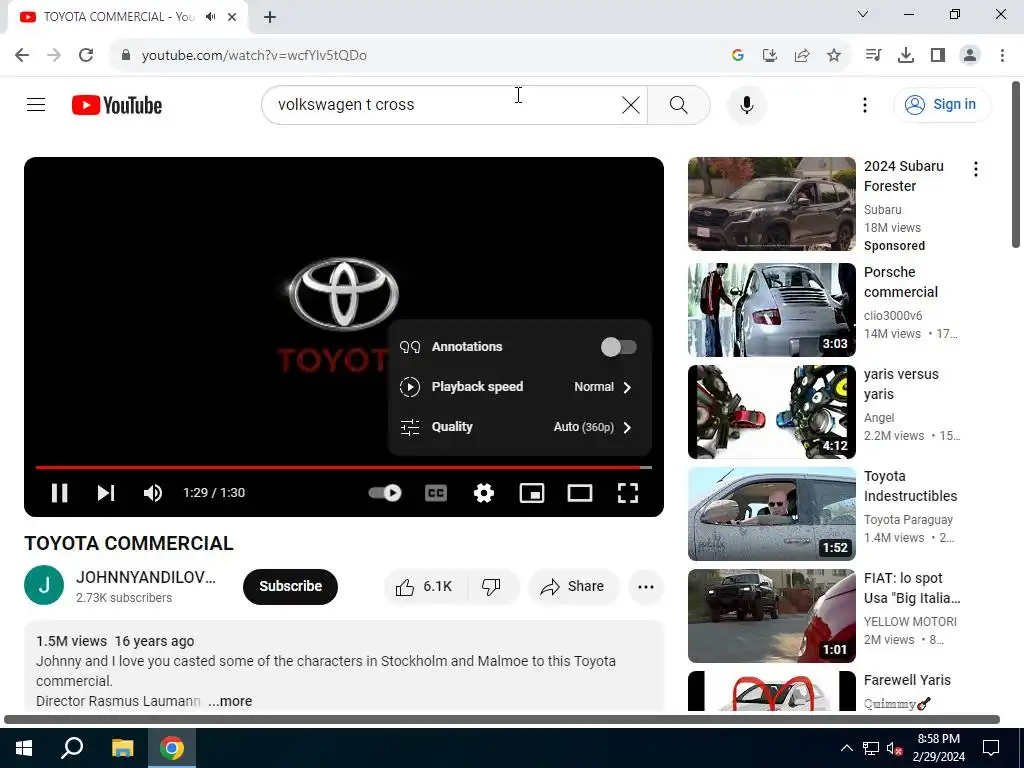Clear the search box with X
The height and width of the screenshot is (768, 1024).
(630, 104)
